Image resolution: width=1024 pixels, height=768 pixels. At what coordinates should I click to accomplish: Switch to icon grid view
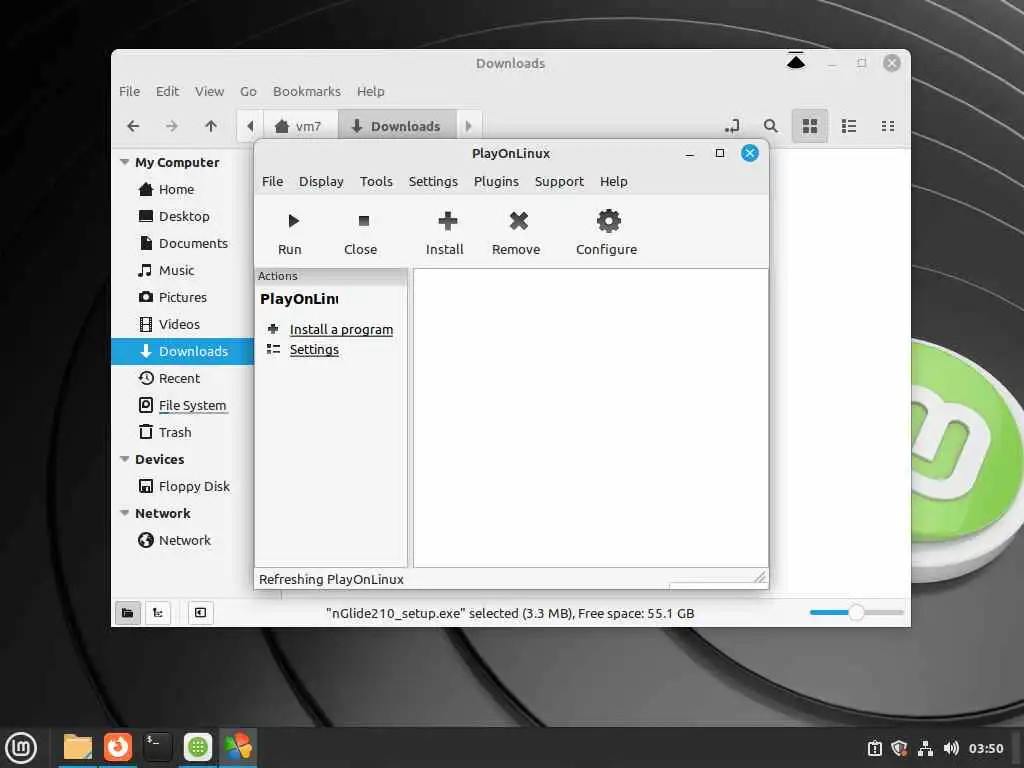(810, 126)
